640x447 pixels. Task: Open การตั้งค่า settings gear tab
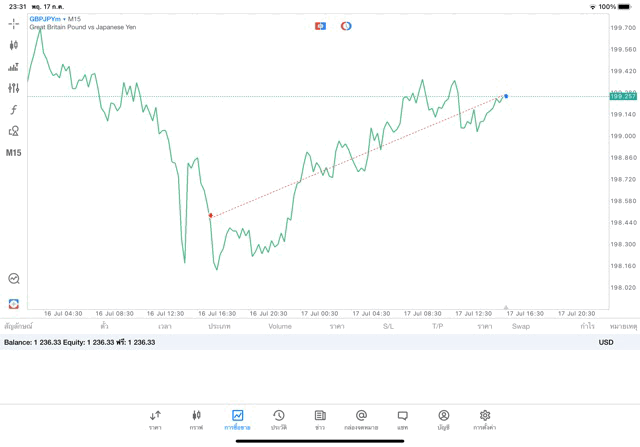pos(485,420)
